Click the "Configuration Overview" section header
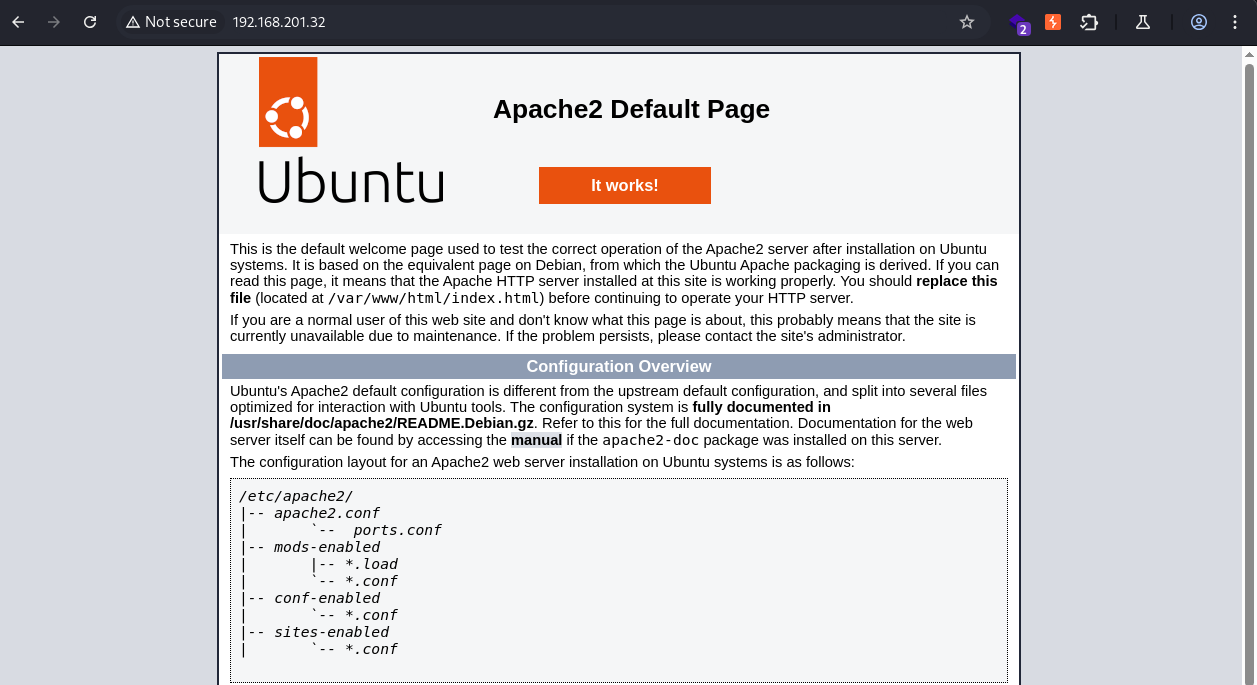Viewport: 1257px width, 685px height. (x=619, y=366)
